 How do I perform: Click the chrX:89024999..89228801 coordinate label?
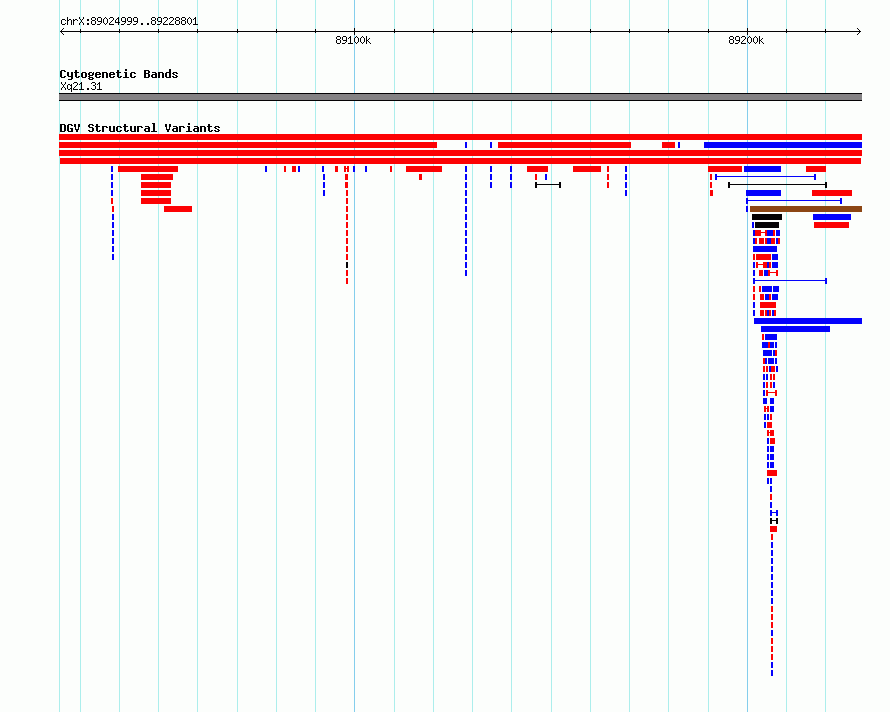click(x=129, y=22)
